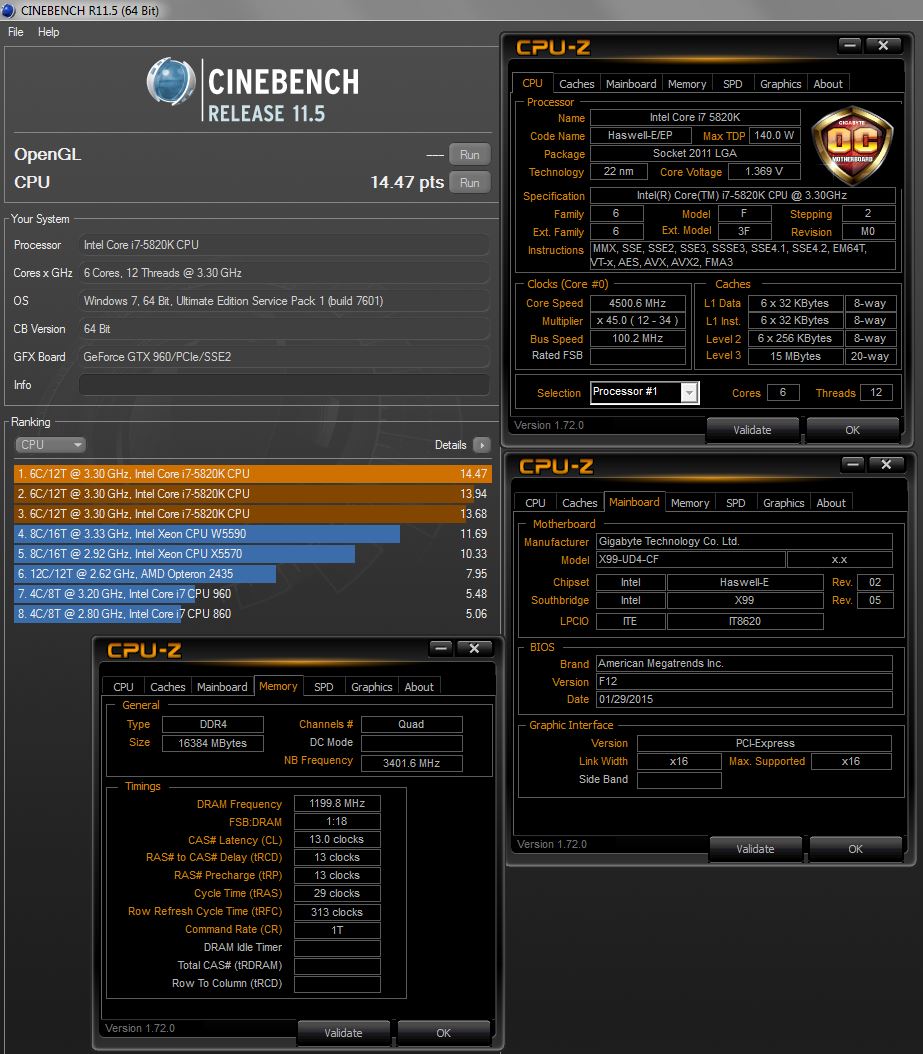
Task: Click the Gigabyte OC Motherboard badge
Action: (852, 145)
